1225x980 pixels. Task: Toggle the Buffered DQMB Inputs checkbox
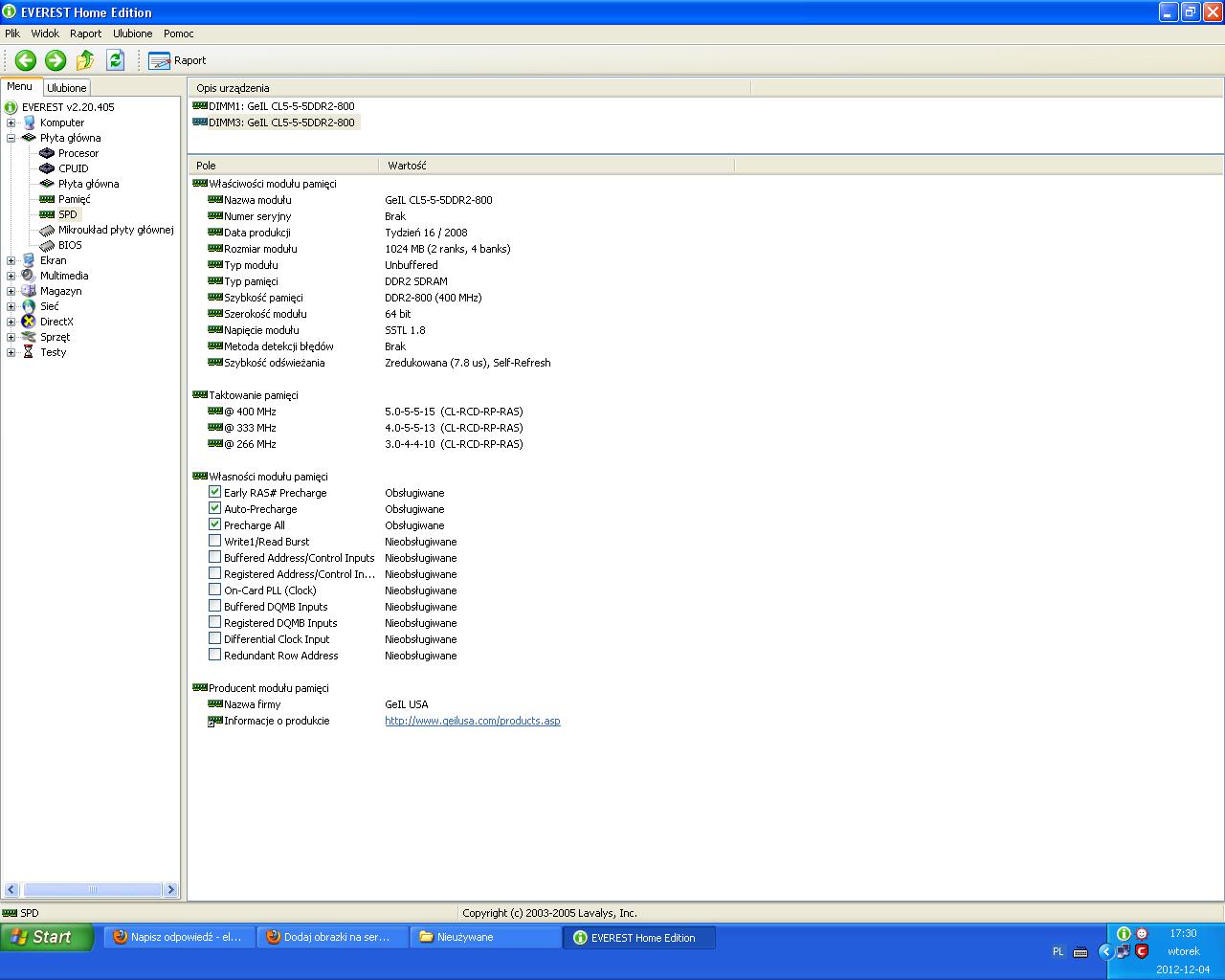click(215, 606)
